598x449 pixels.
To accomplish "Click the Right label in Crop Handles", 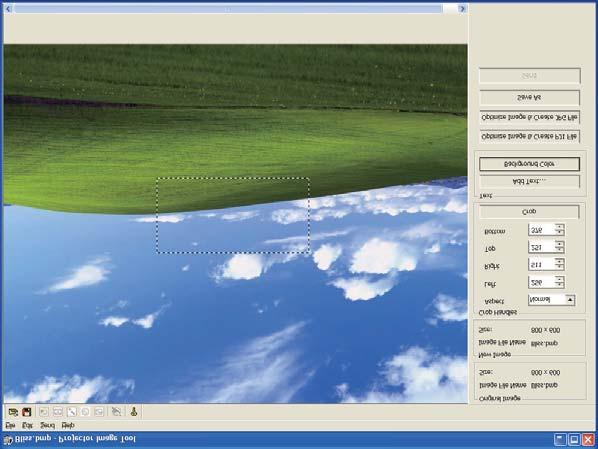I will [492, 266].
